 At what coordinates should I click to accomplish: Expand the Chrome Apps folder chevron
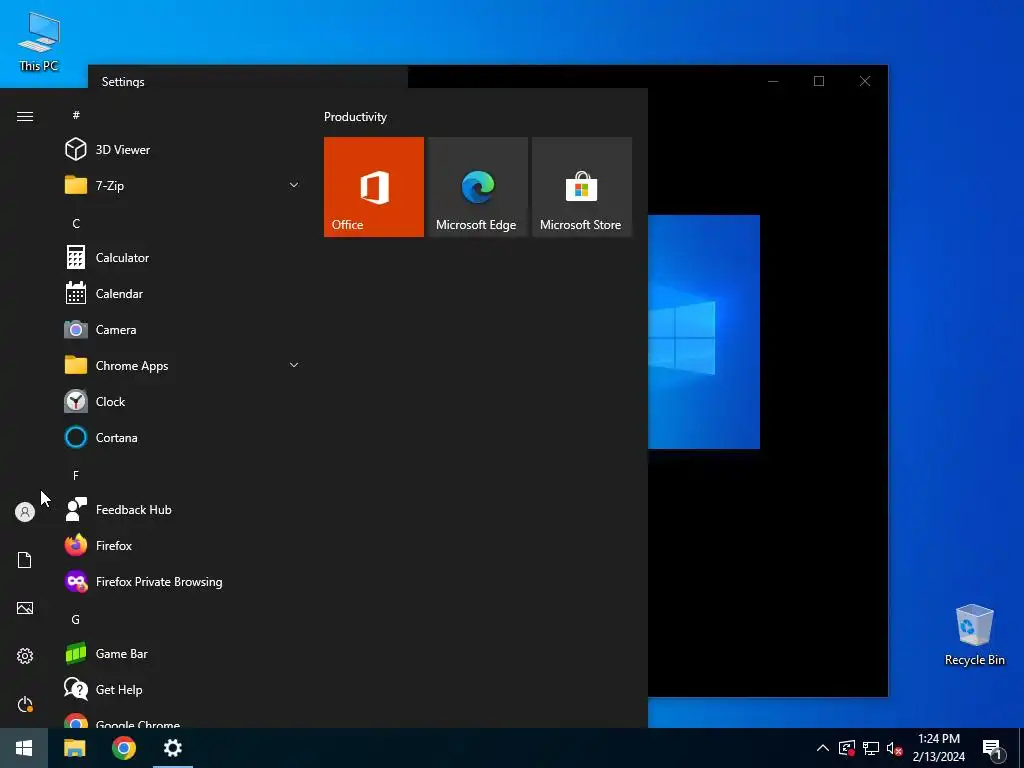click(x=294, y=365)
